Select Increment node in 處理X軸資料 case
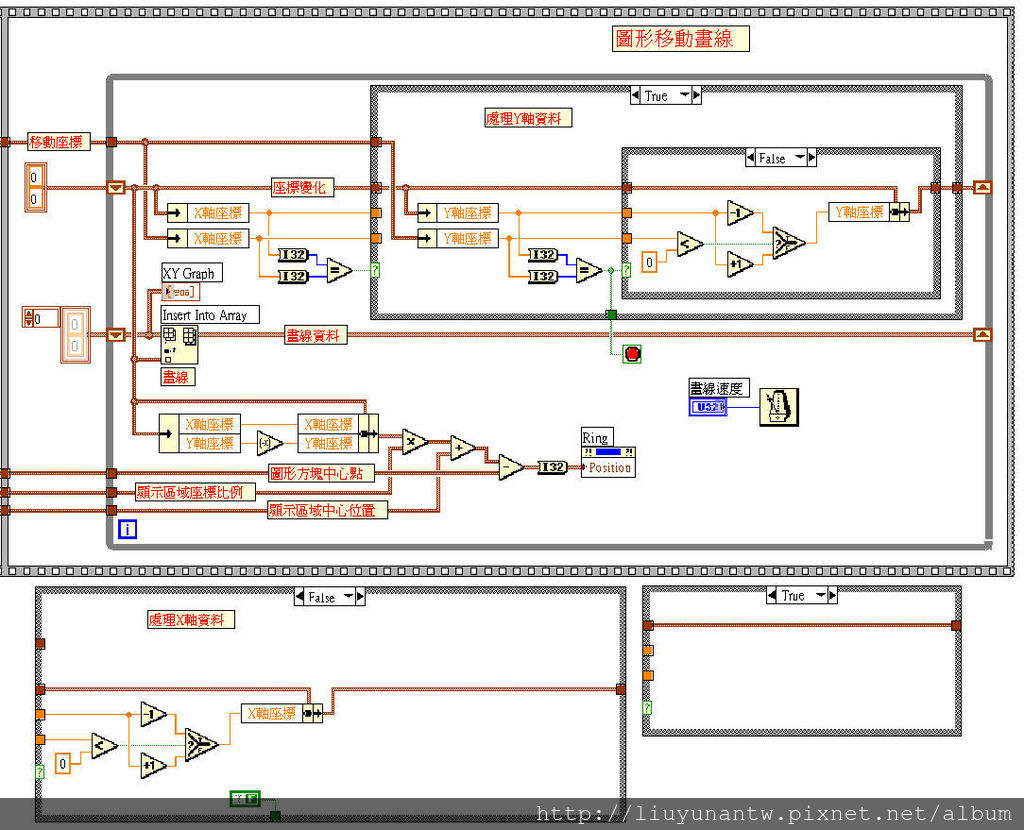The image size is (1024, 830). pos(153,765)
